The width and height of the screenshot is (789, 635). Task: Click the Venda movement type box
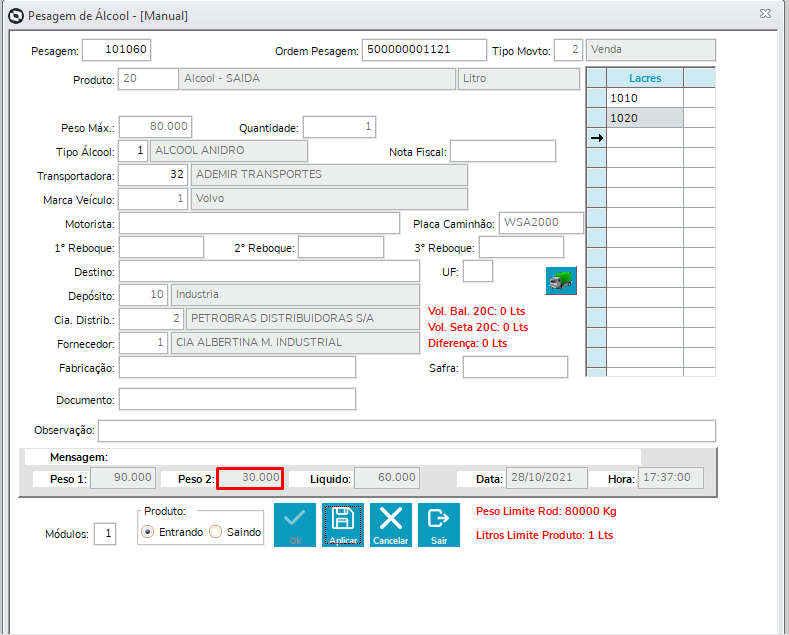coord(651,50)
